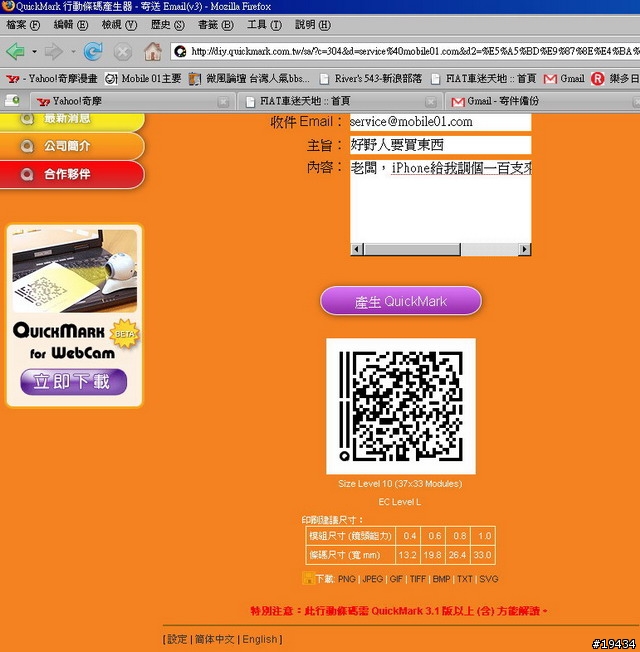Open the 檔案 (F) menu

[x=23, y=25]
